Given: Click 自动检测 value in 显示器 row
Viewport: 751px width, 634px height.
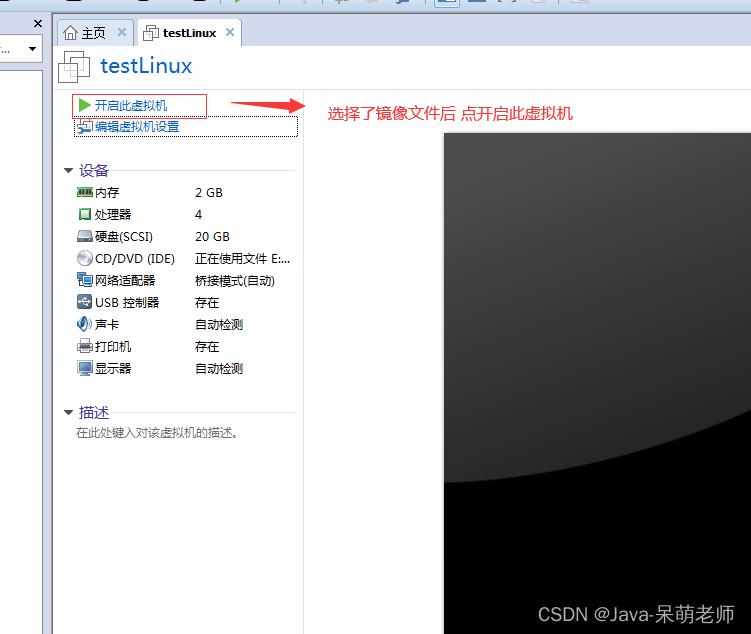Looking at the screenshot, I should tap(219, 369).
